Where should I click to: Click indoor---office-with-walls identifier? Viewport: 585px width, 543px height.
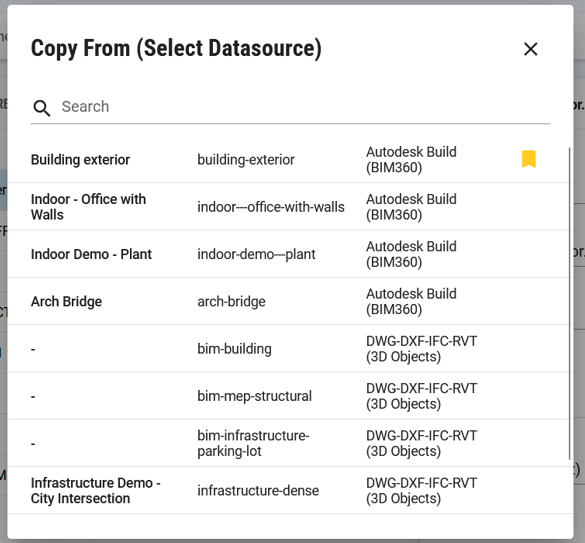pos(271,207)
